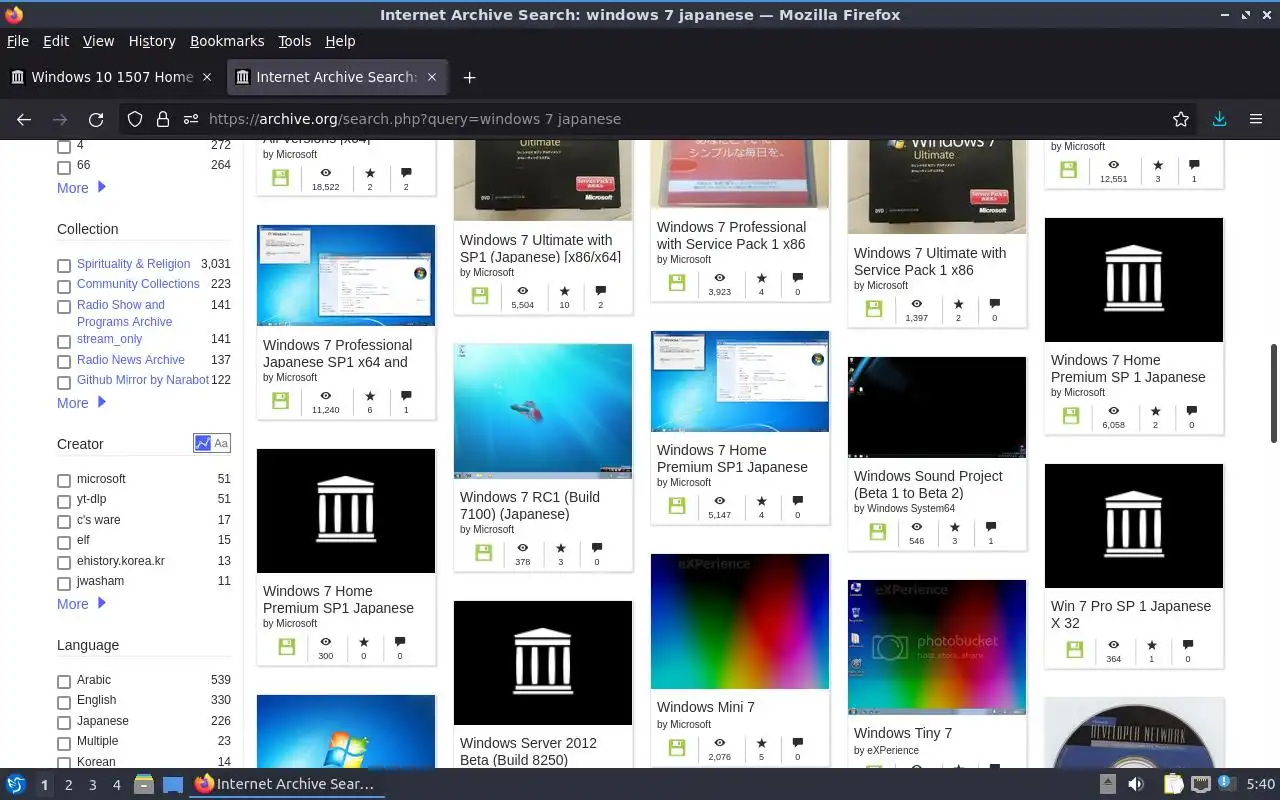Click the software icon under Windows Sound Project

(x=878, y=531)
